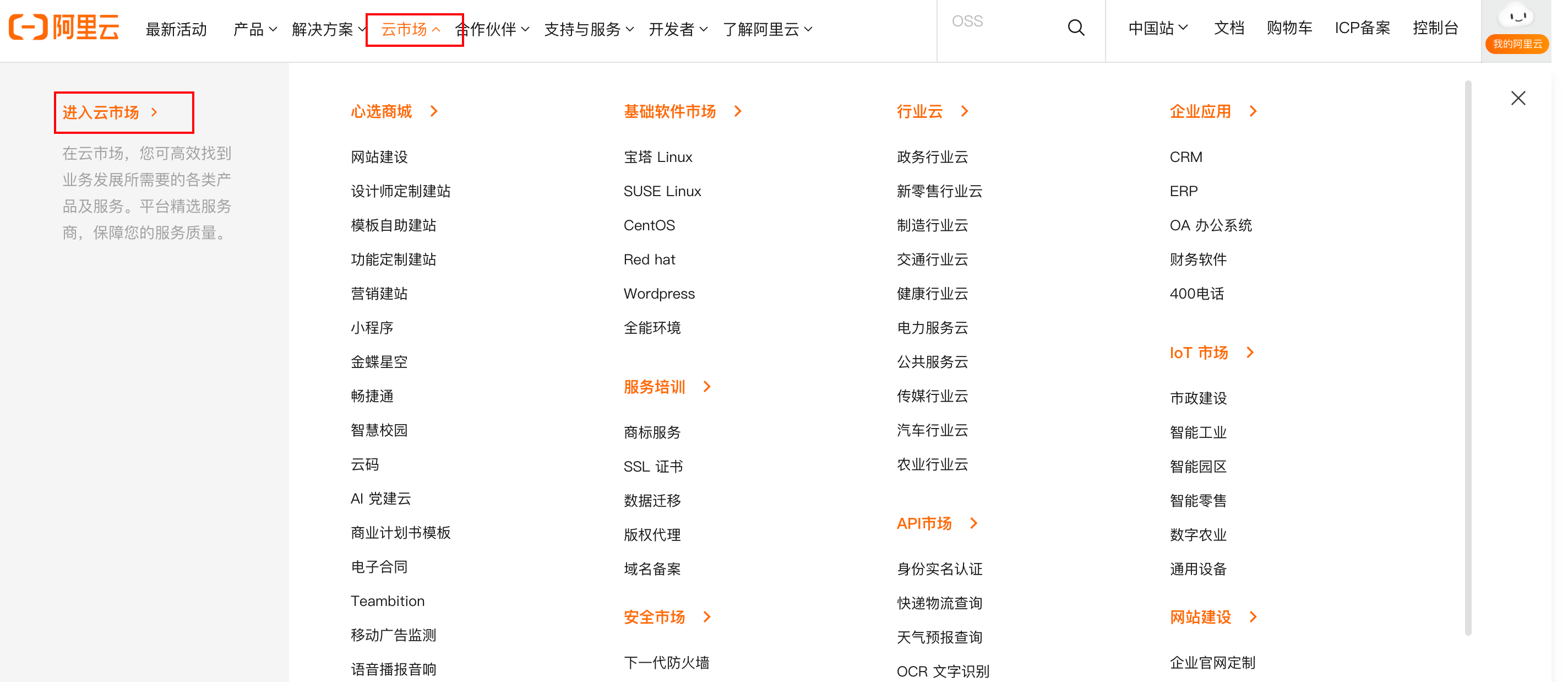Open 购物车 in the top nav
Image resolution: width=1568 pixels, height=682 pixels.
coord(1289,28)
